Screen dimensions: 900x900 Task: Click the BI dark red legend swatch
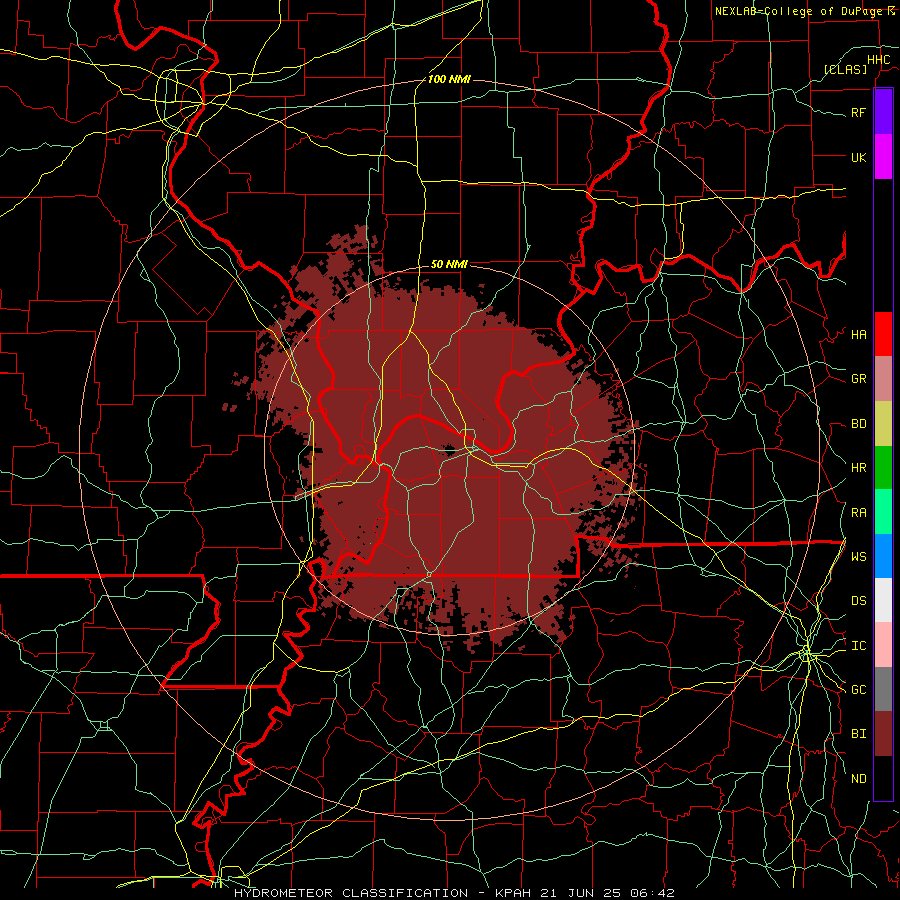[883, 734]
